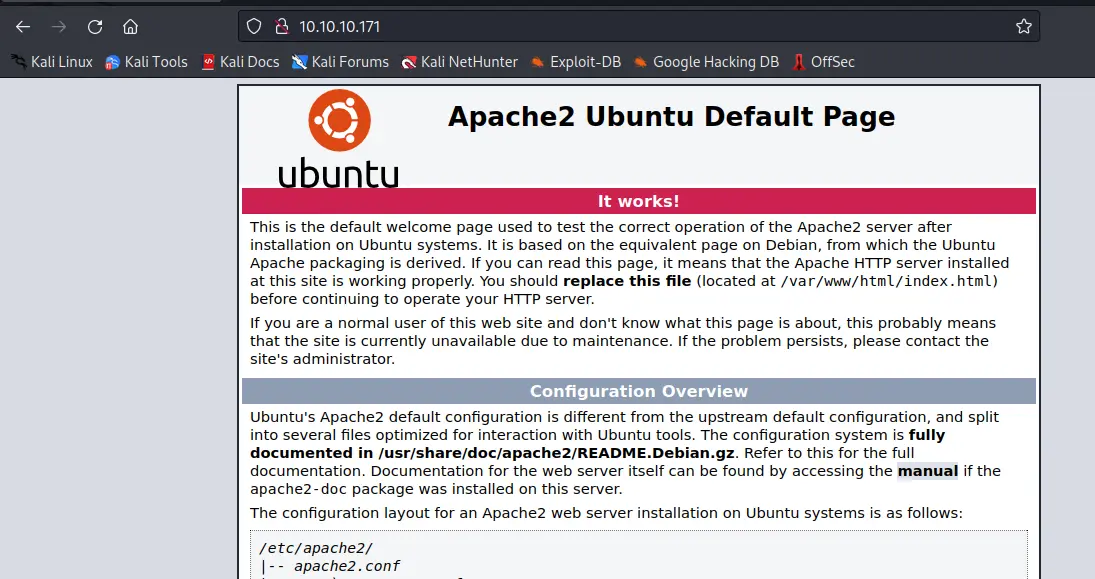1095x579 pixels.
Task: Click the Apache2 Ubuntu Default Page heading
Action: click(x=671, y=117)
